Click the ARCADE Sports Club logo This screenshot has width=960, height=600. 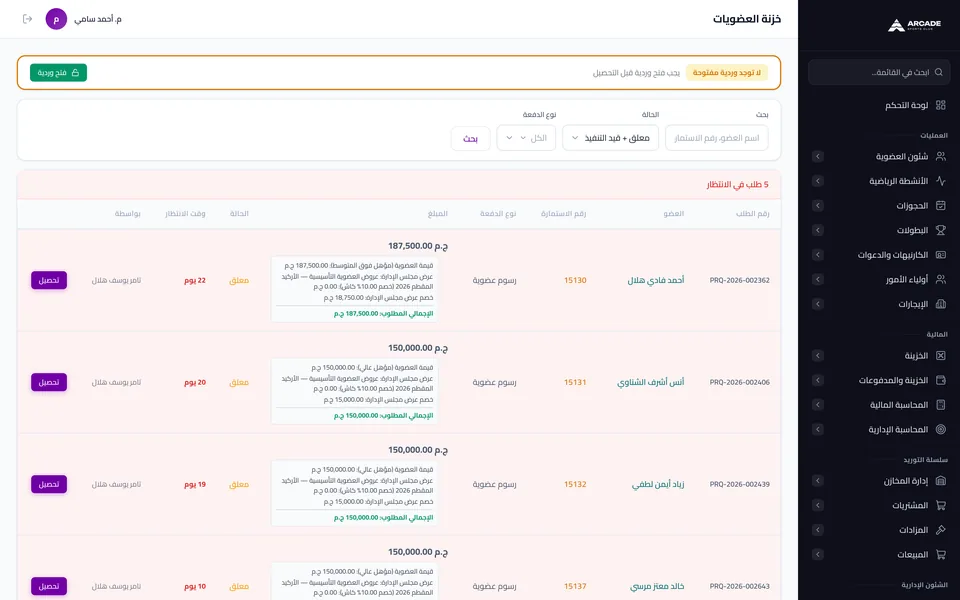click(x=914, y=25)
